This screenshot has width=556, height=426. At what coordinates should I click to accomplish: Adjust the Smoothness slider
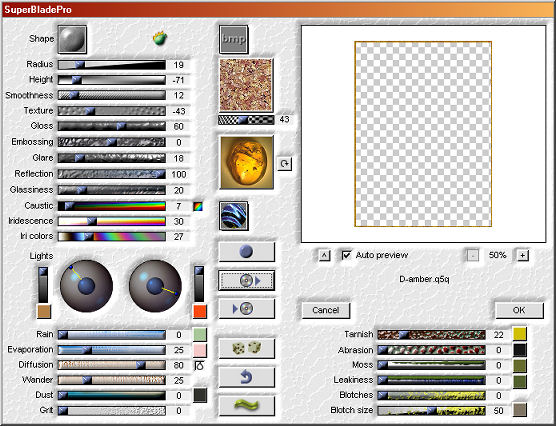112,95
